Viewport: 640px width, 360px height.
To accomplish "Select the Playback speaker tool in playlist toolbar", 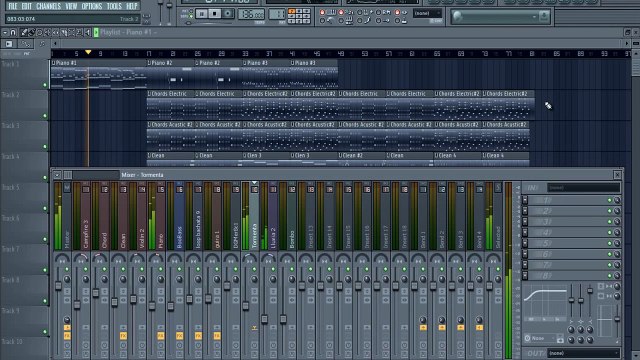I will [87, 32].
